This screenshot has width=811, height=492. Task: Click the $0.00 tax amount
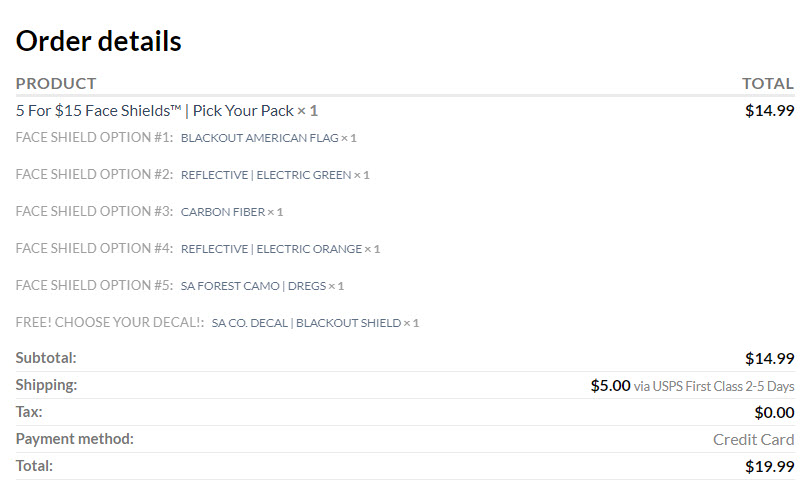(x=774, y=412)
